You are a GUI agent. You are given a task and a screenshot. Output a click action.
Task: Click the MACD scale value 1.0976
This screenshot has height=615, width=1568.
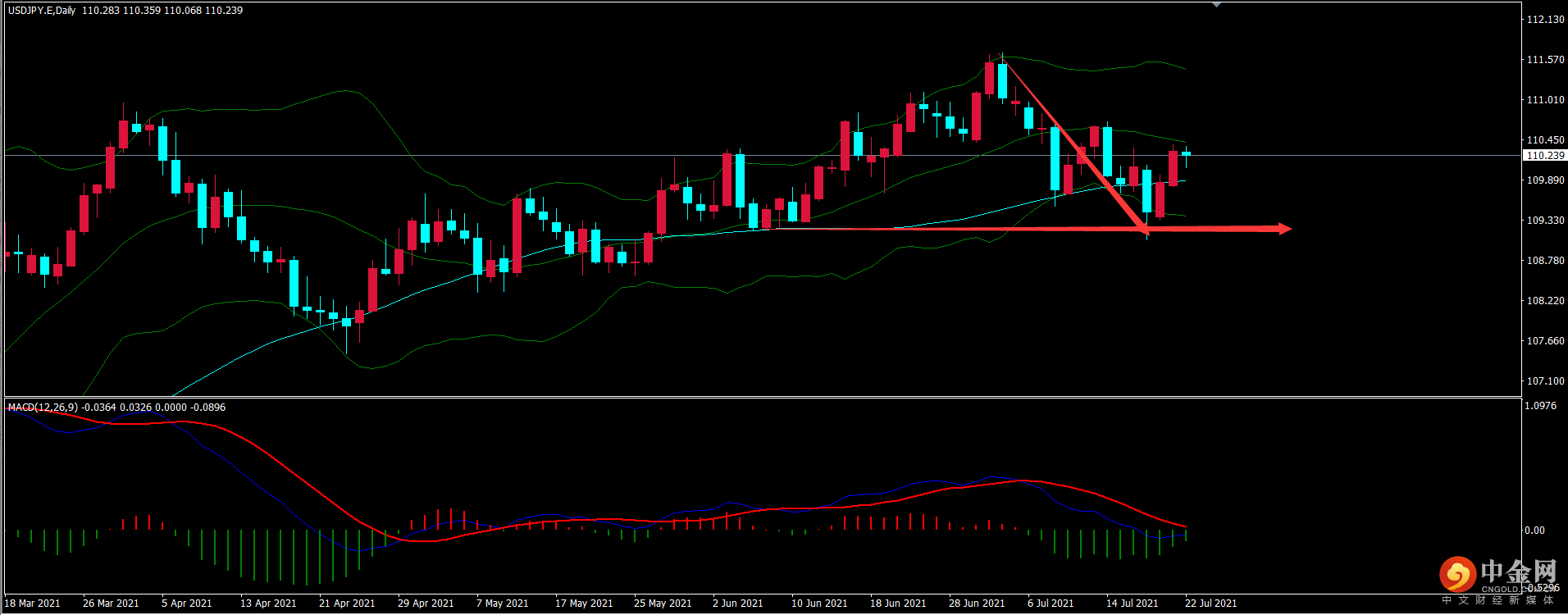coord(1540,406)
